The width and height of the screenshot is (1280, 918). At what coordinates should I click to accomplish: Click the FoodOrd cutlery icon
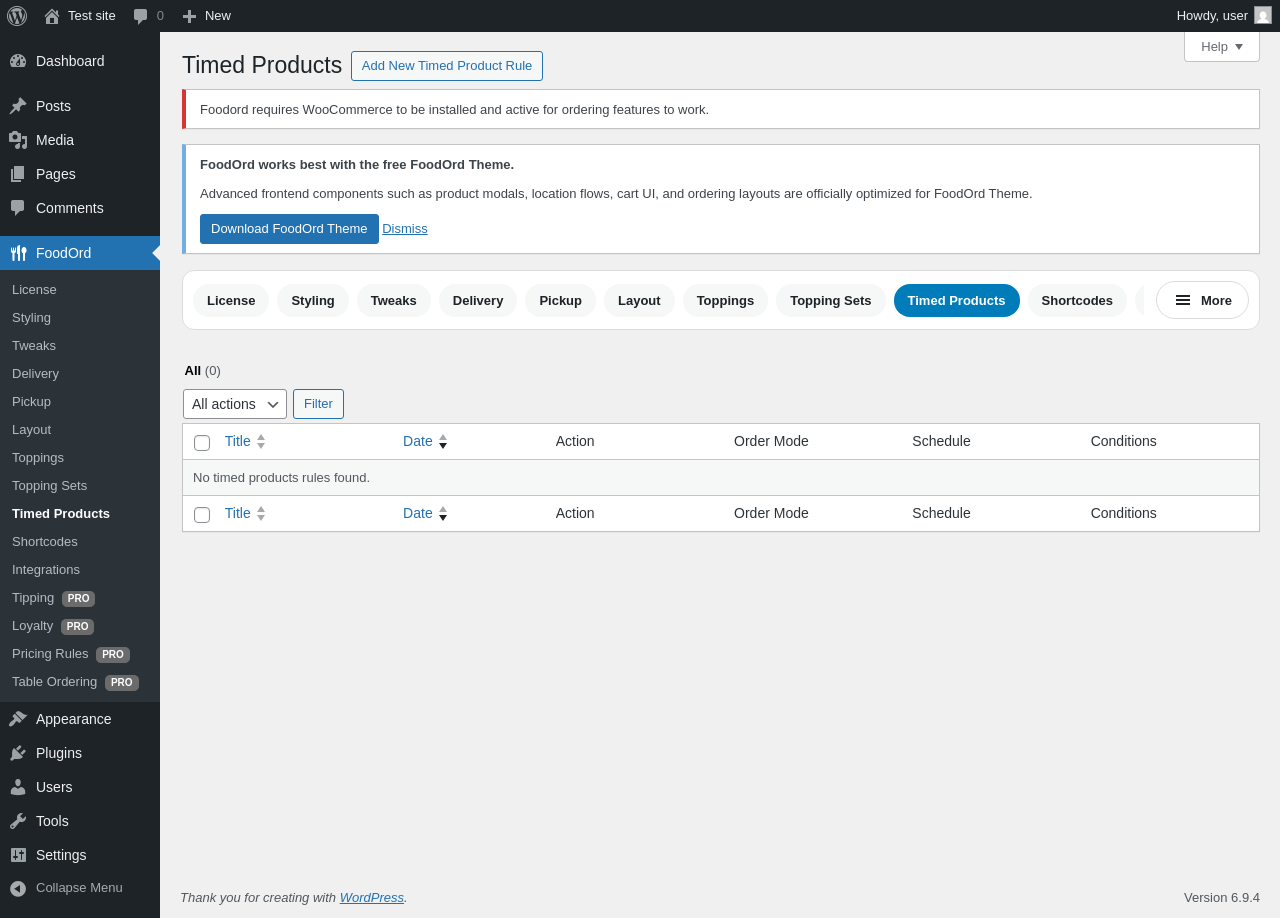click(x=18, y=253)
